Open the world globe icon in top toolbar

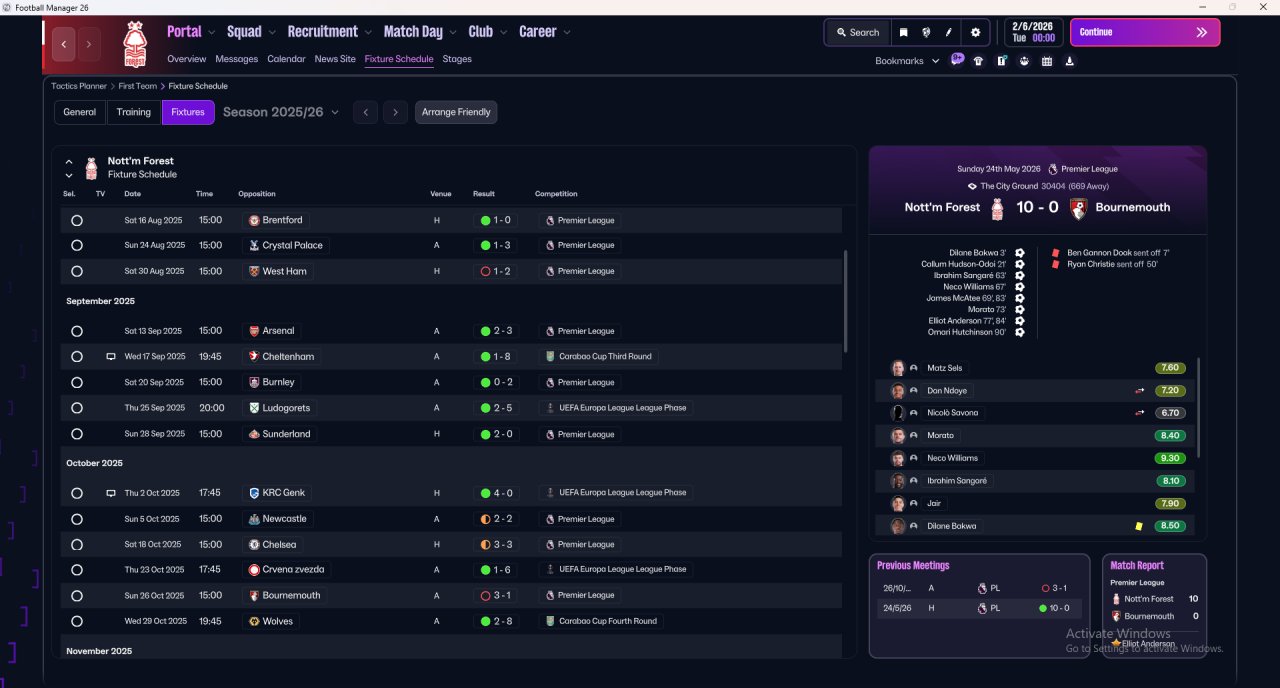[926, 32]
